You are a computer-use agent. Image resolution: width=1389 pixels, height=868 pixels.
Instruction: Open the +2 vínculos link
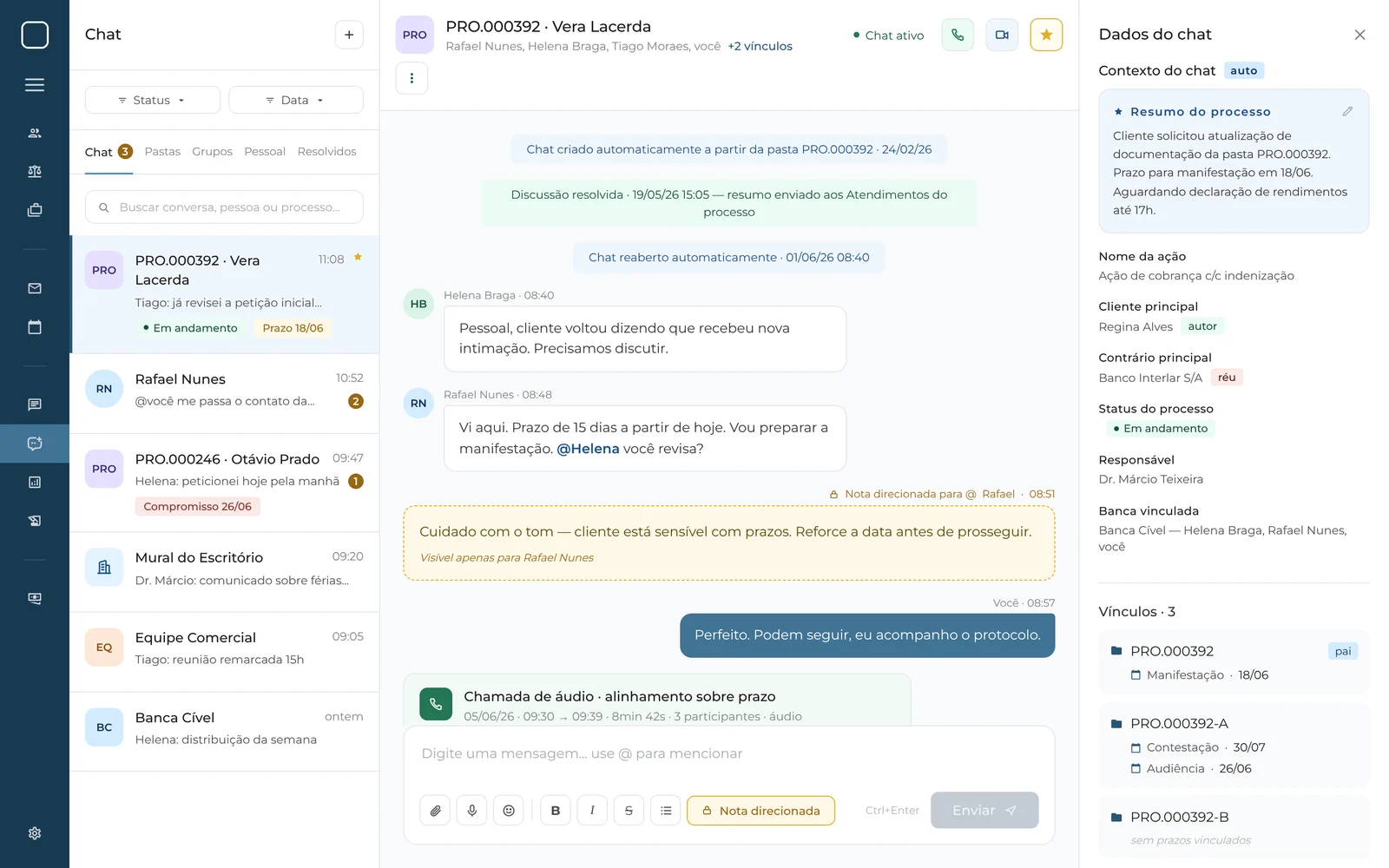(x=760, y=47)
